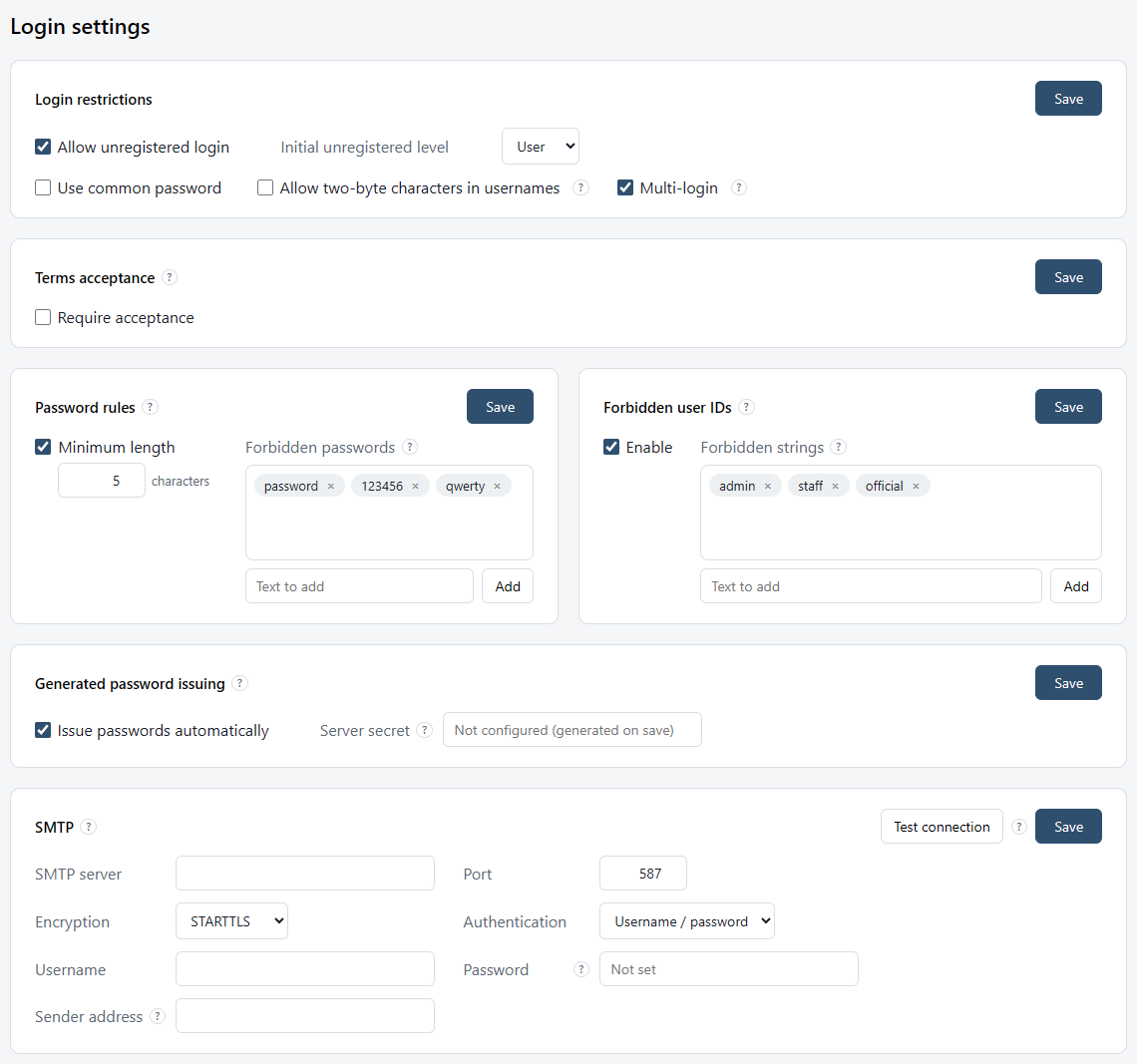
Task: Click Add for forbidden passwords
Action: 508,585
